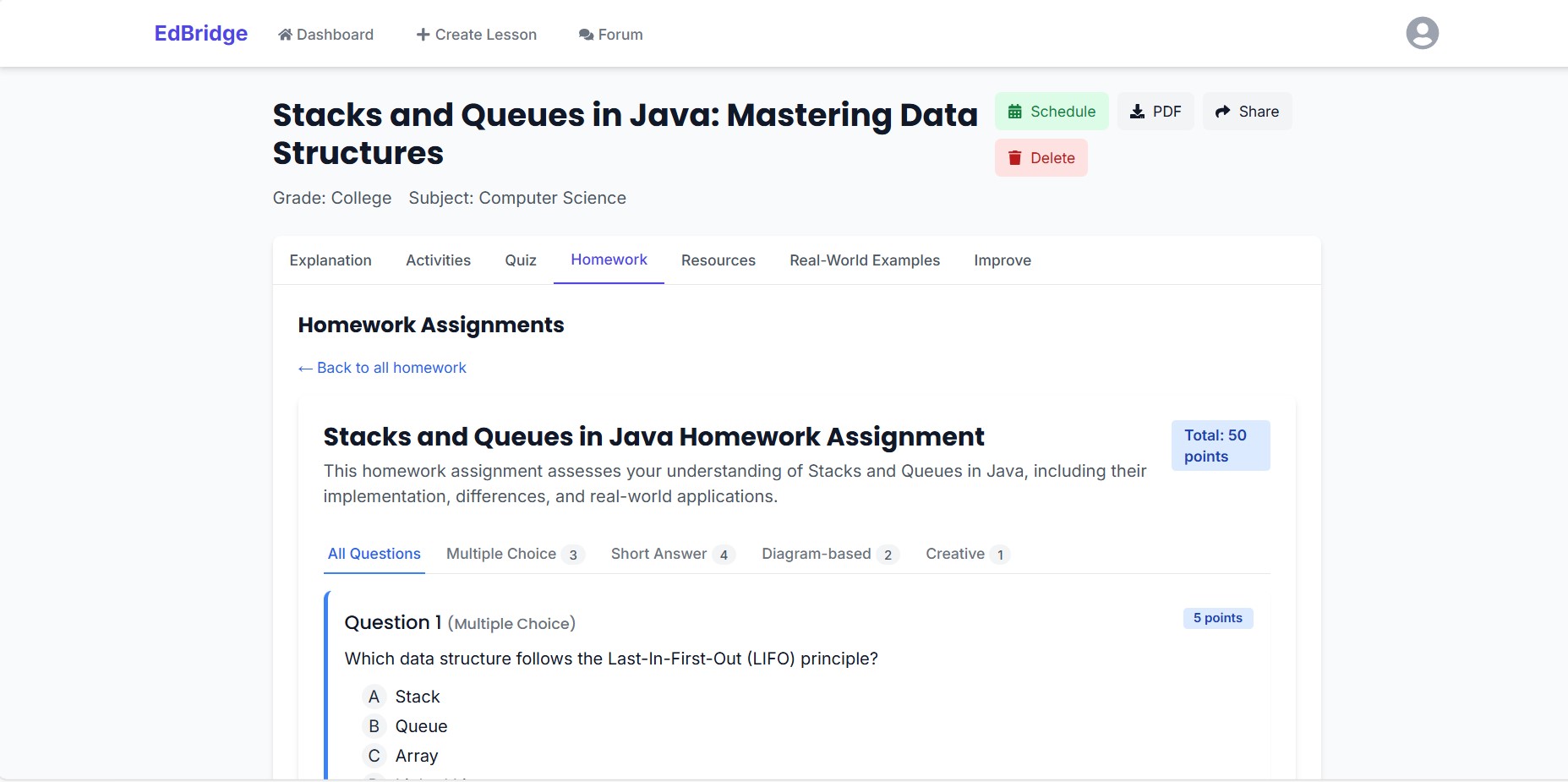Show Short Answer questions only
Screen dimensions: 1568x782
pos(672,554)
